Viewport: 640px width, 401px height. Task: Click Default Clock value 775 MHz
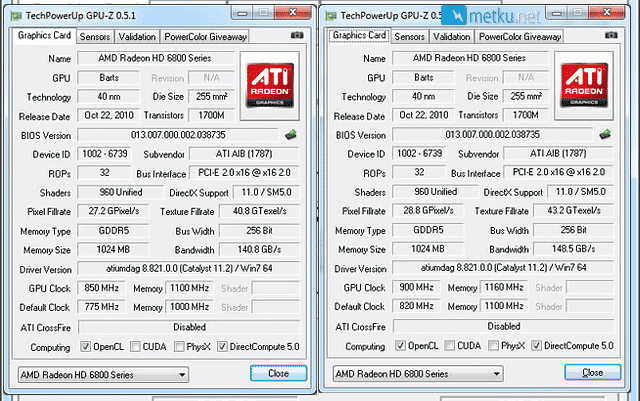[x=101, y=307]
